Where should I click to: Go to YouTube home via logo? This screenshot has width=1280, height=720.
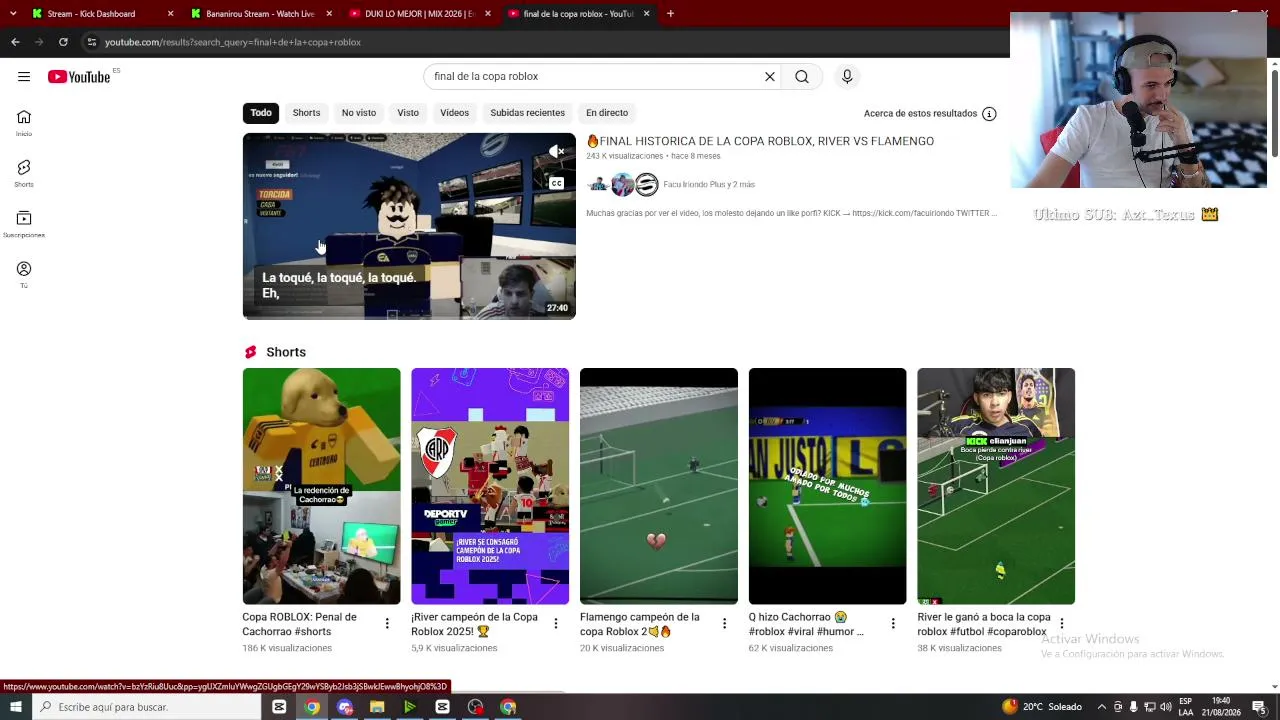(x=79, y=77)
